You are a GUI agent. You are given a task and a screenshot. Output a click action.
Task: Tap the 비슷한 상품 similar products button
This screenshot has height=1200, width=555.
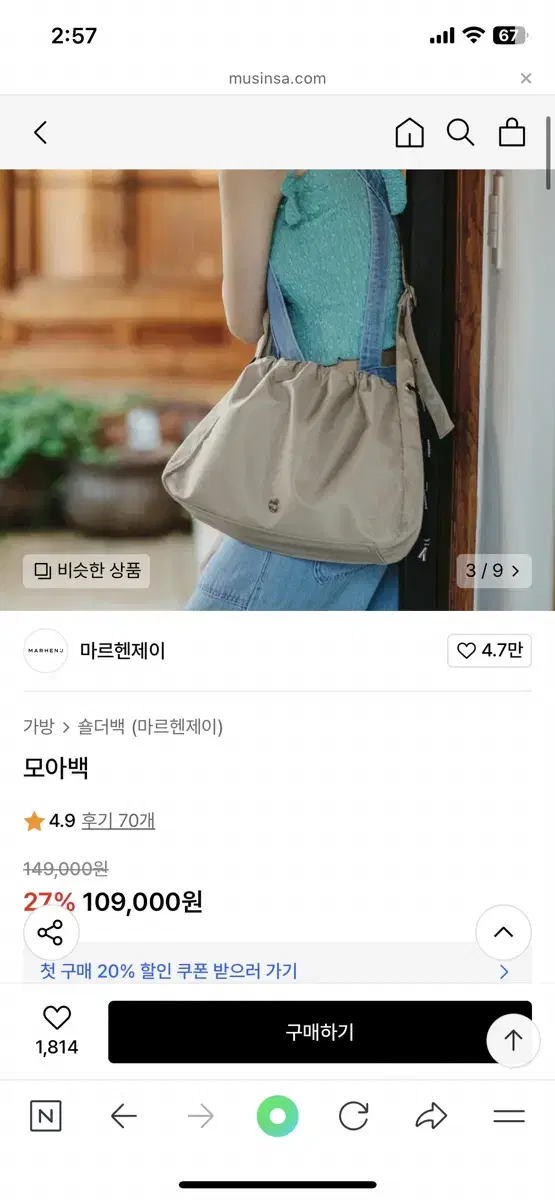pos(87,571)
